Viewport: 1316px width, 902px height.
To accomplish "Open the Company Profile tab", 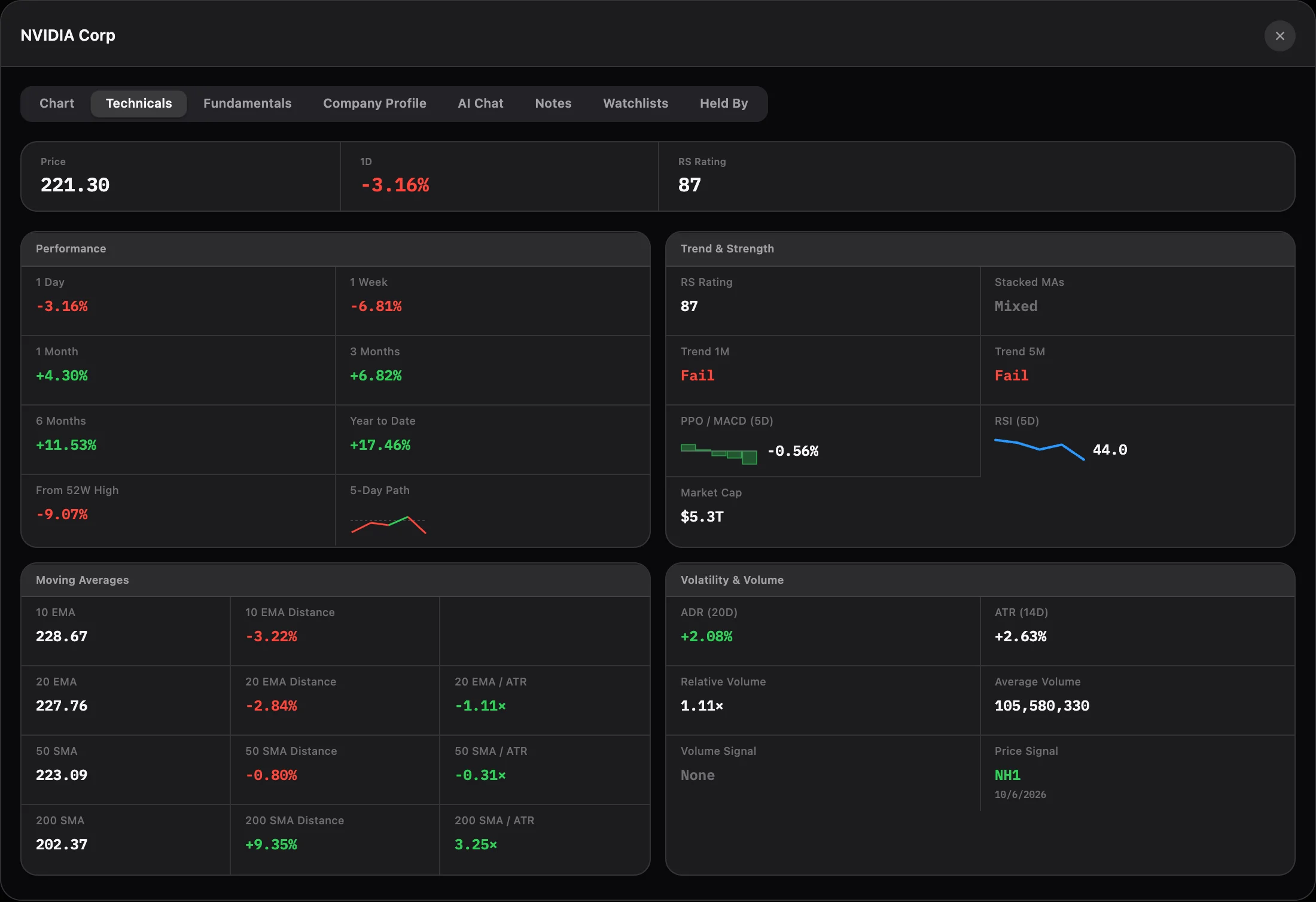I will (x=374, y=103).
